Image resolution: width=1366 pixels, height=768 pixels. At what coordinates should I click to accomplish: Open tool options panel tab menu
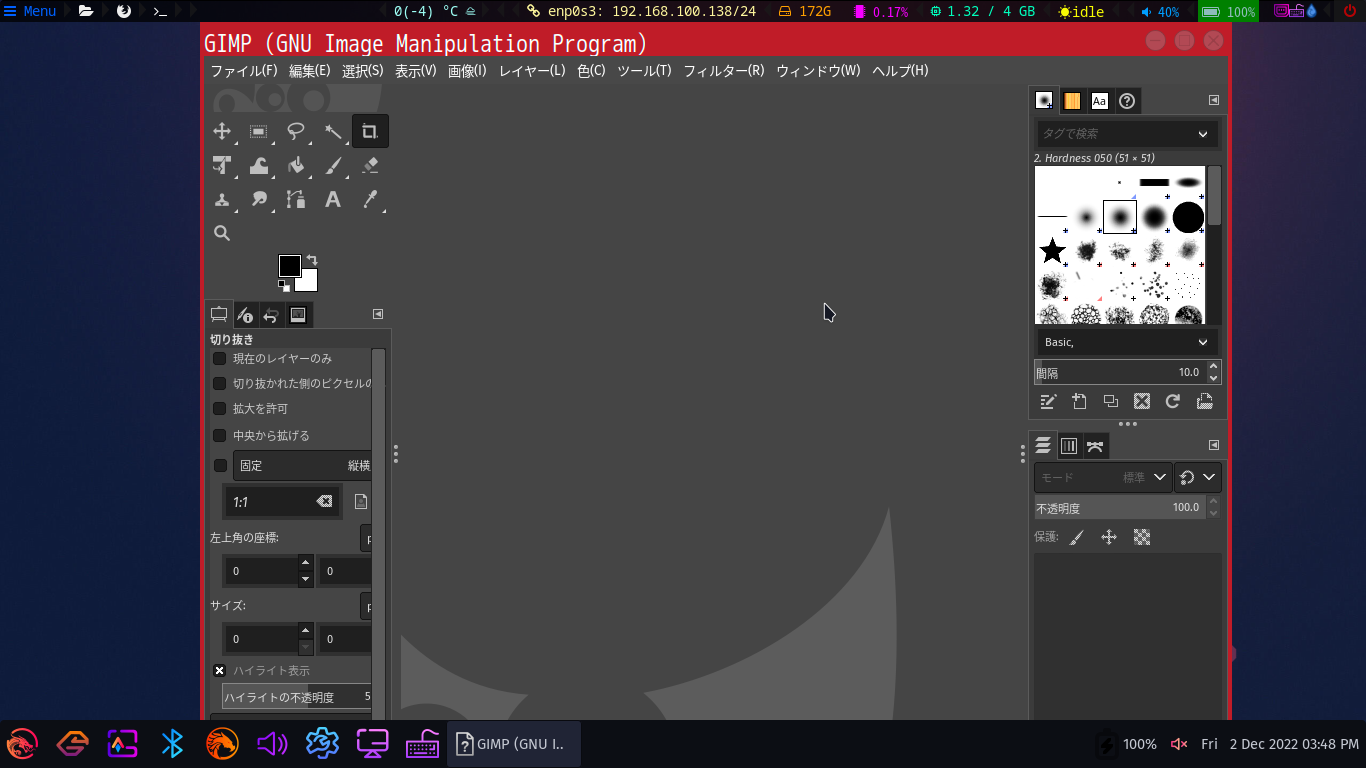(378, 314)
